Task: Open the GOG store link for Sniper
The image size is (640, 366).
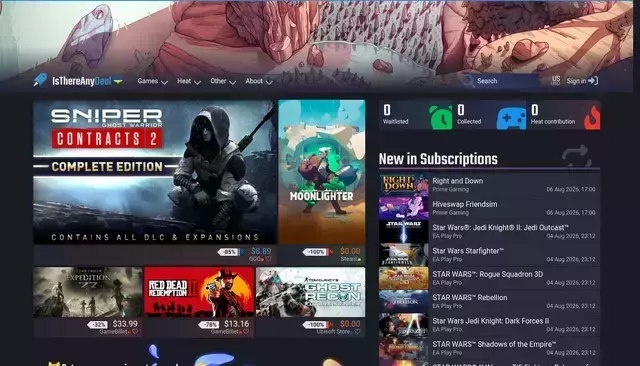Action: click(x=255, y=259)
